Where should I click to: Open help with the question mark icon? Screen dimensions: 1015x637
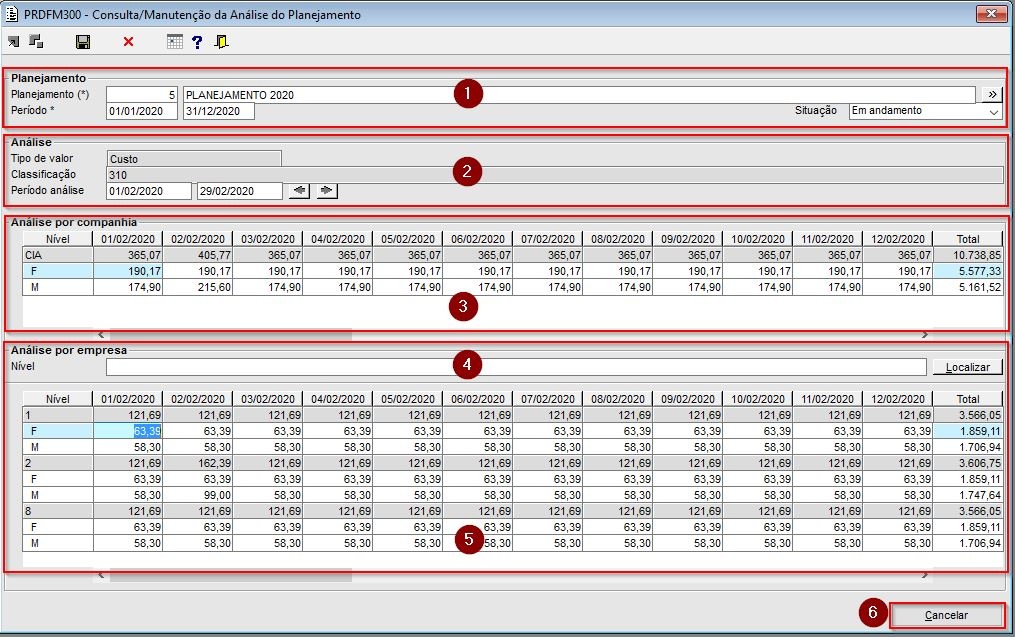click(x=197, y=42)
